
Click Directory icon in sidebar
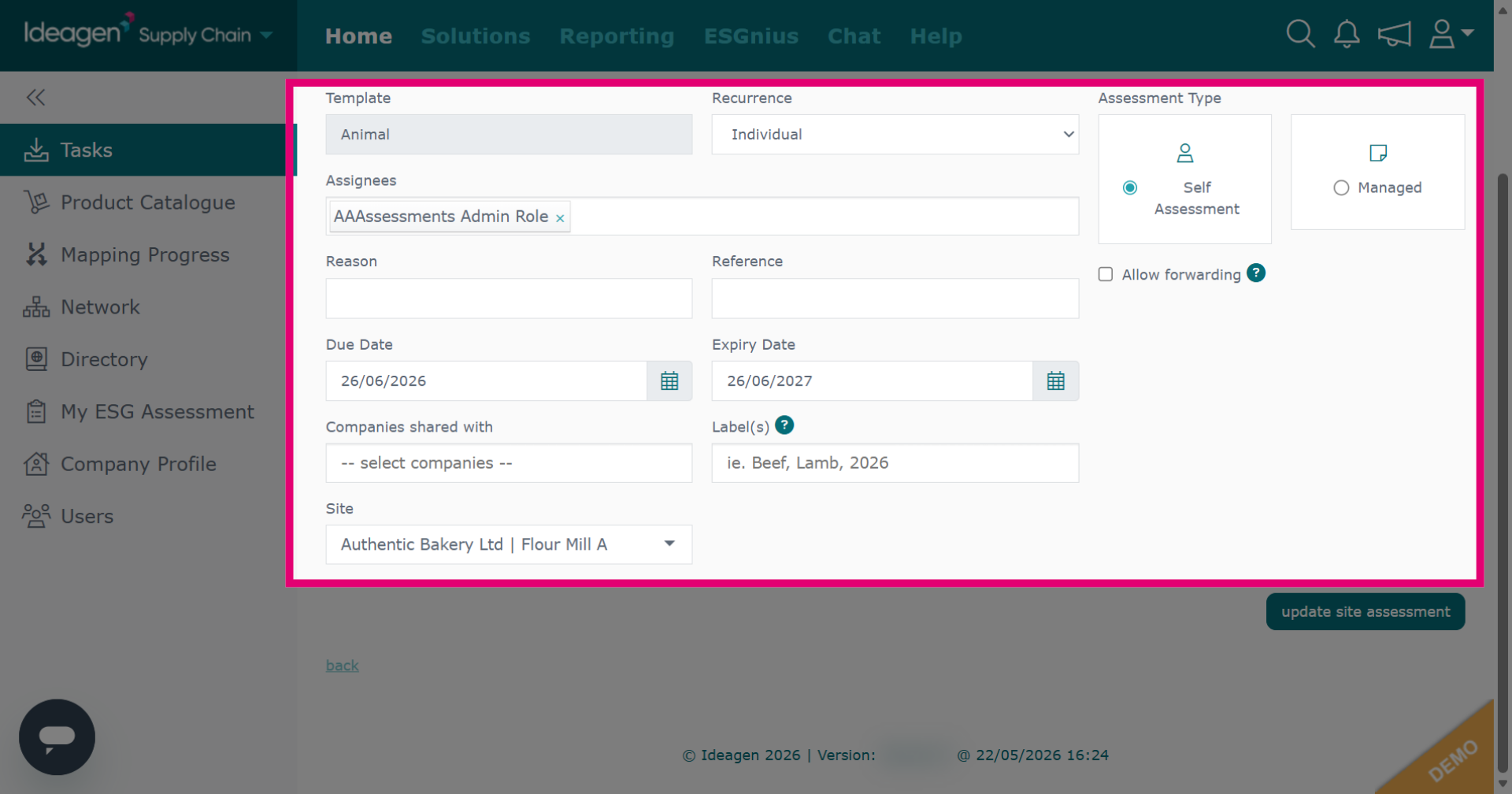(x=36, y=359)
